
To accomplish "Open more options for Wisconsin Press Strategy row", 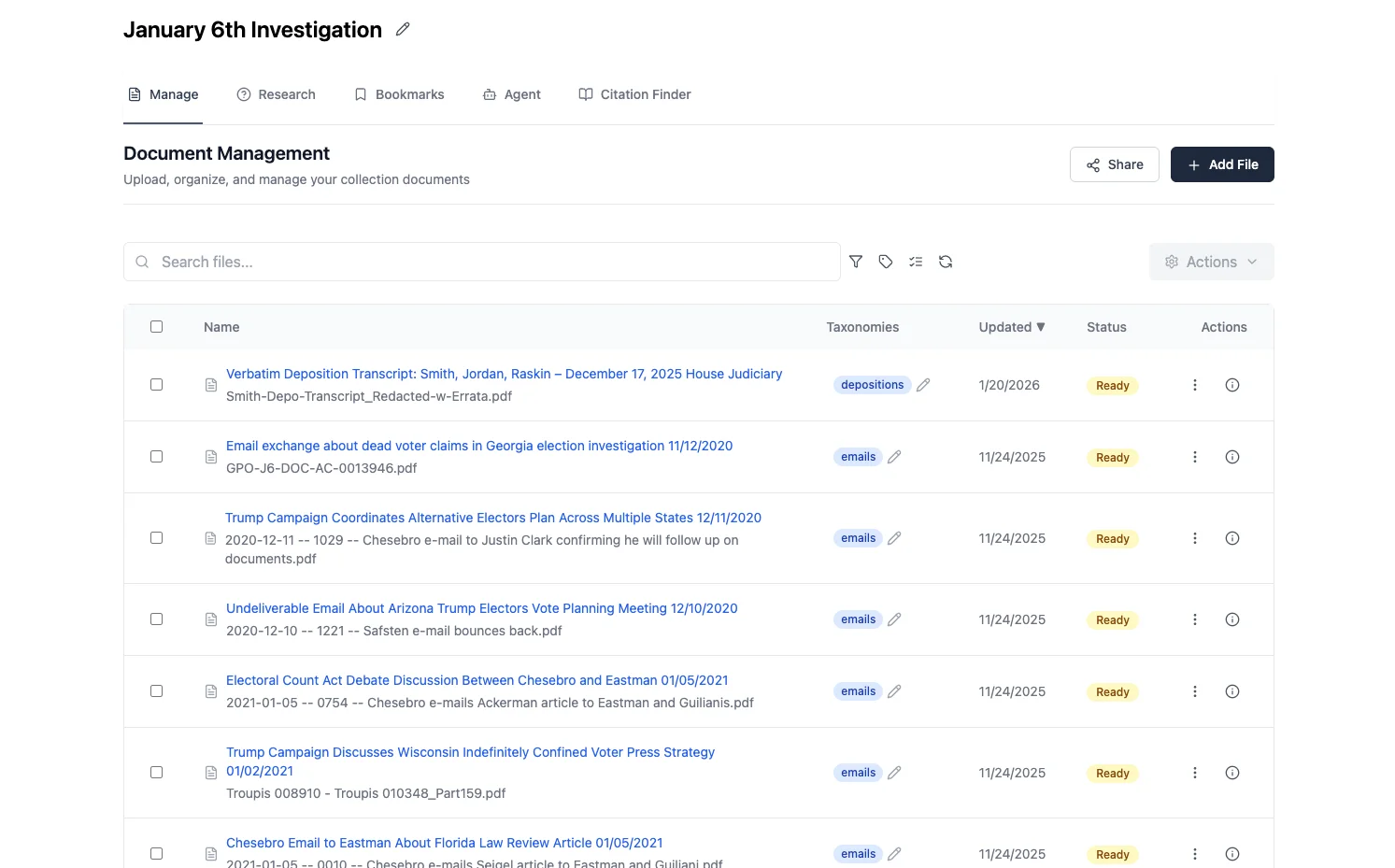I will tap(1194, 773).
